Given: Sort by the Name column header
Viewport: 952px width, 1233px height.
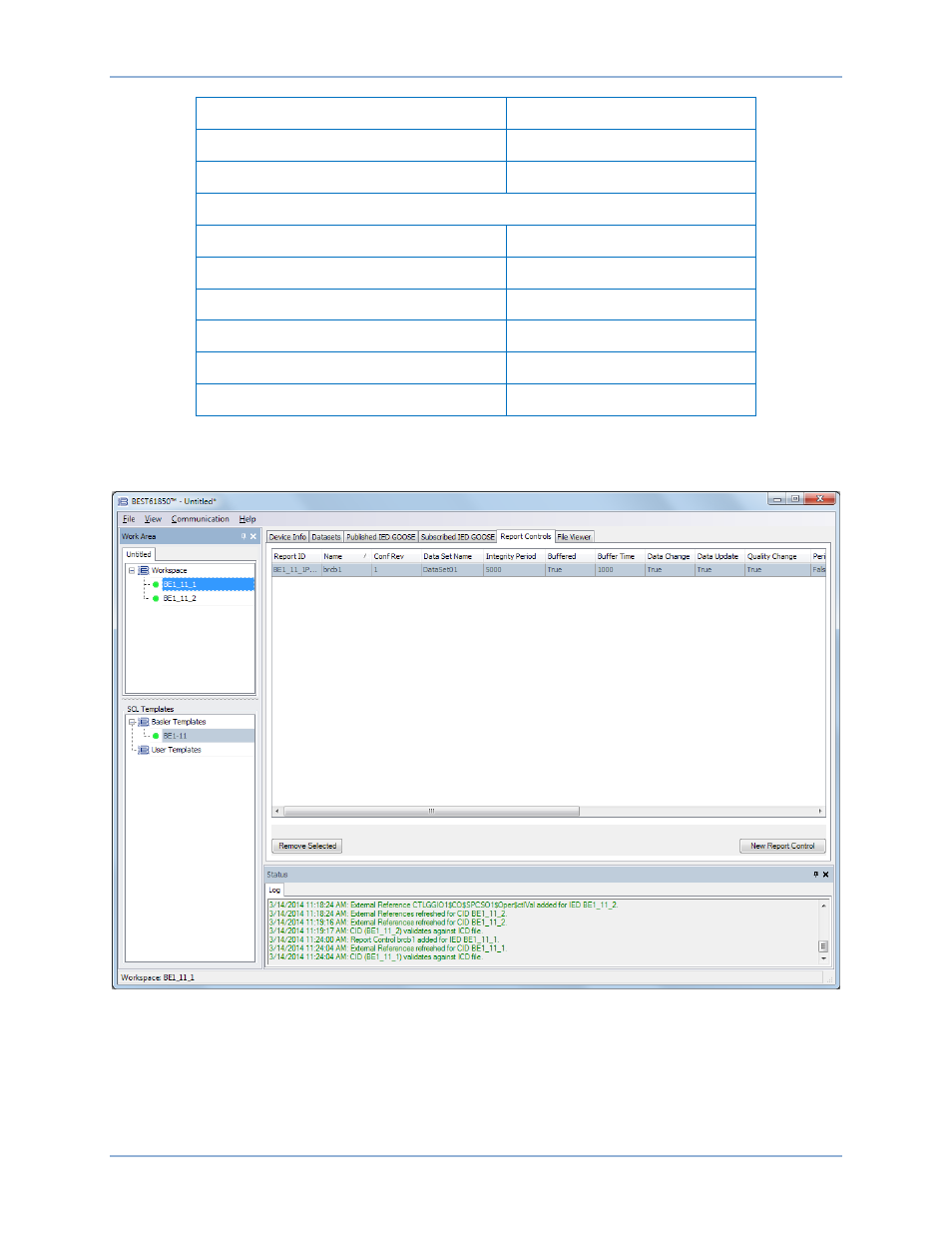Looking at the screenshot, I should point(333,556).
